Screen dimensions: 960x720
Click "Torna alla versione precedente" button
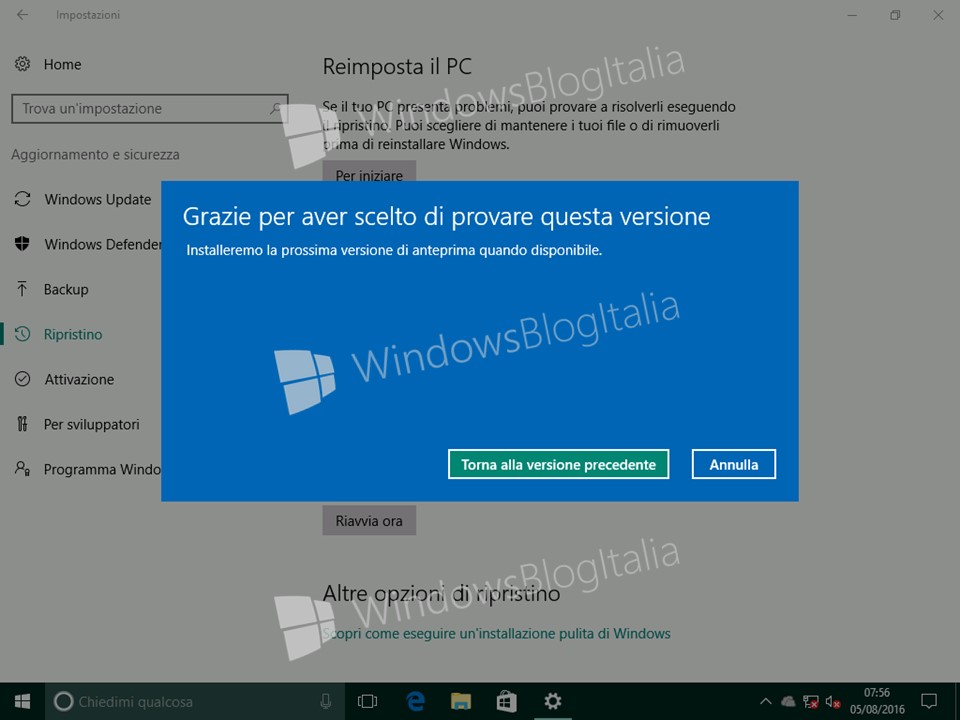coord(558,464)
